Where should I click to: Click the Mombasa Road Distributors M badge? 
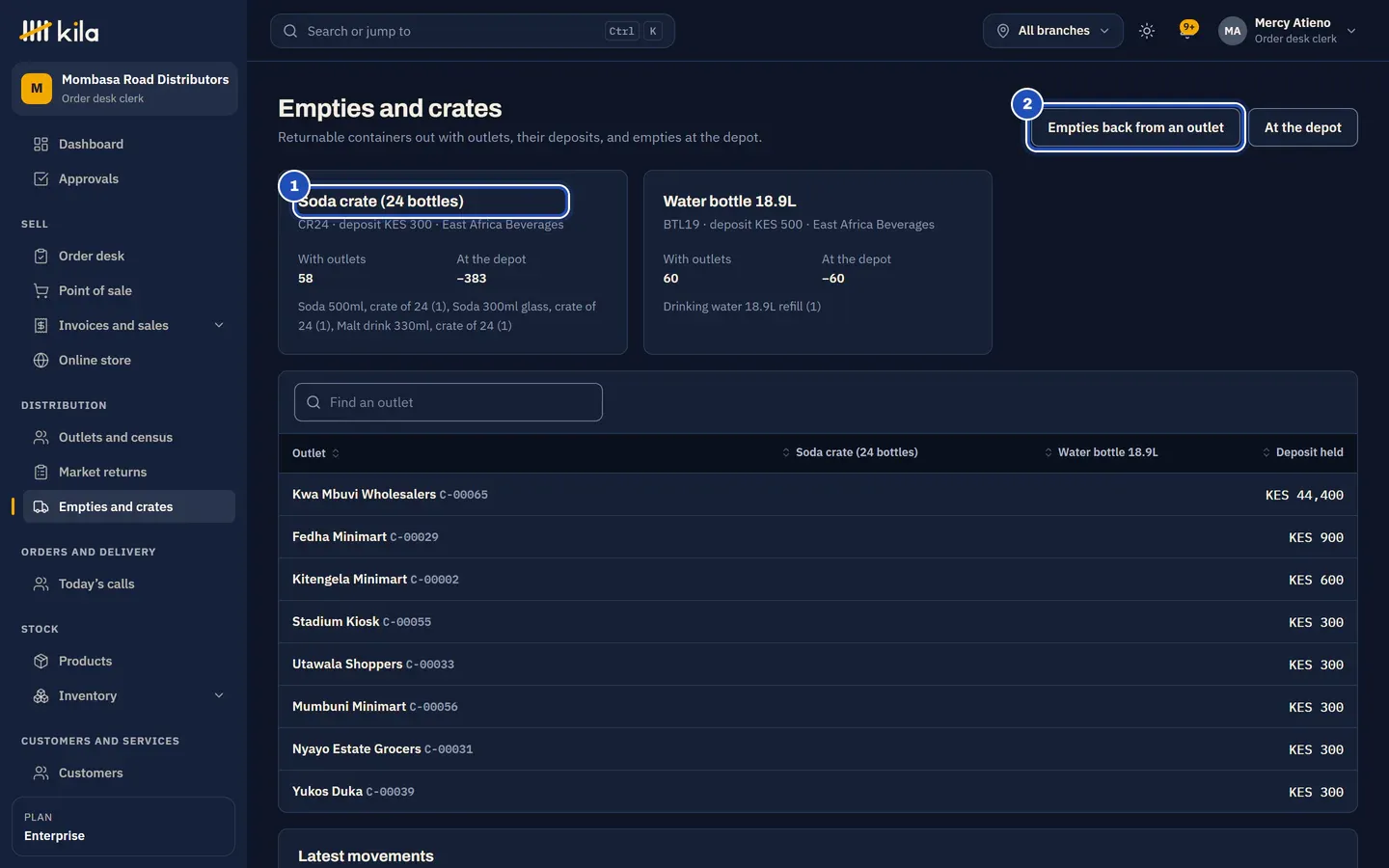pos(37,89)
